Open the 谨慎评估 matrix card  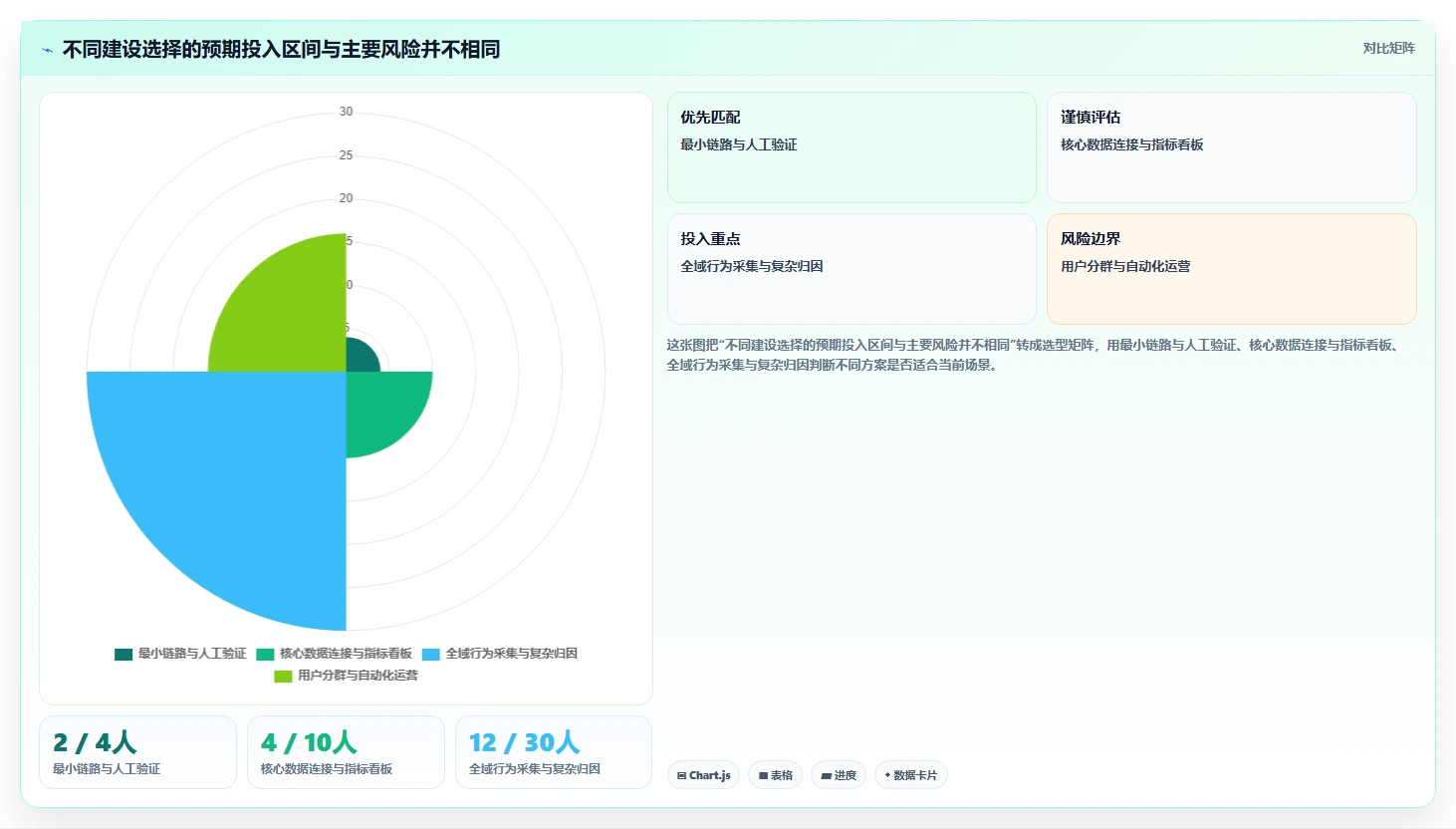pyautogui.click(x=1232, y=147)
